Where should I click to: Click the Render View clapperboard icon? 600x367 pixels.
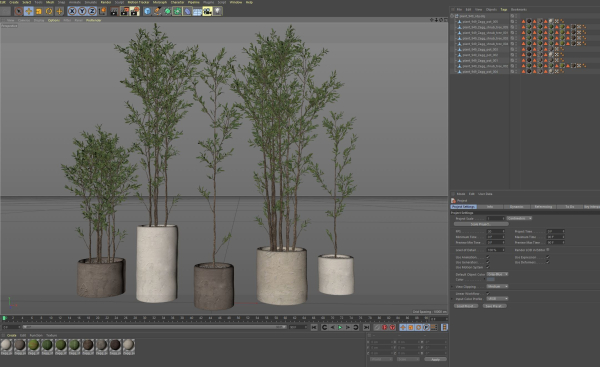[x=114, y=11]
